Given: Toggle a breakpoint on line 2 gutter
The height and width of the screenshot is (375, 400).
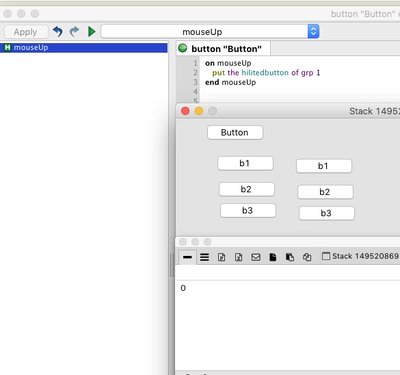Looking at the screenshot, I should (188, 73).
